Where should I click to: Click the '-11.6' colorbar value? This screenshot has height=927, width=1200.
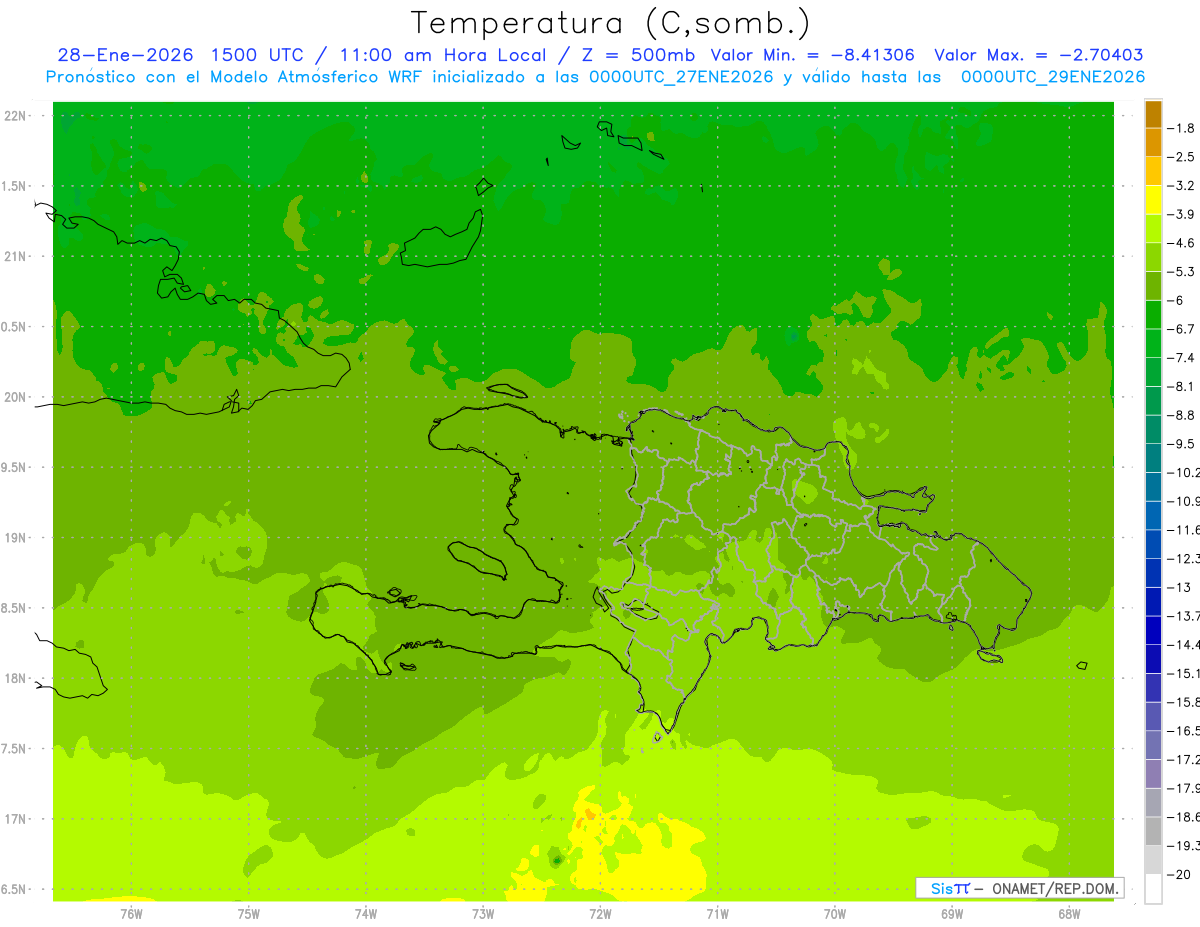pyautogui.click(x=1183, y=530)
